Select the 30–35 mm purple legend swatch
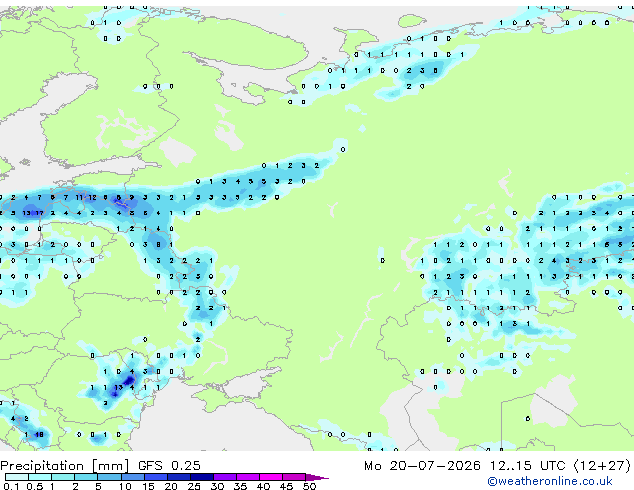634x490 pixels. tap(225, 477)
